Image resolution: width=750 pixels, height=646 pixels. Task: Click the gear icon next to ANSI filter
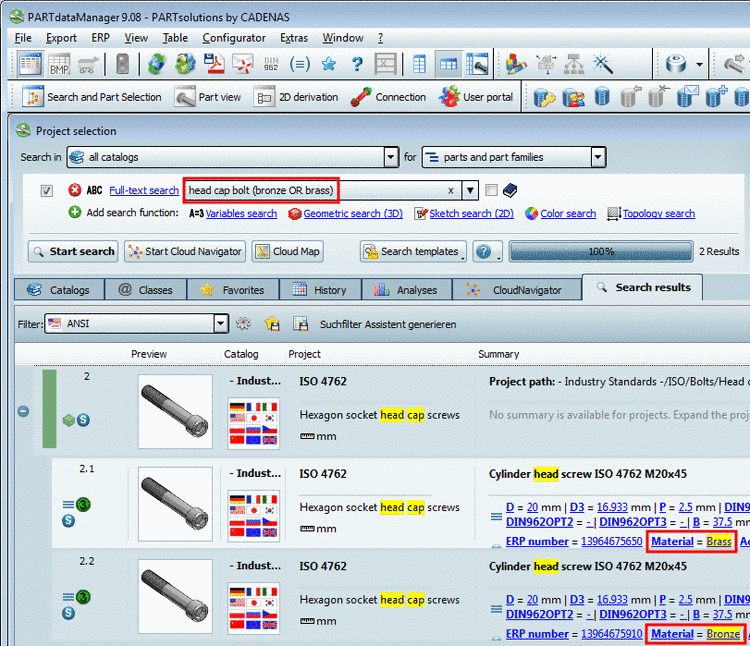[x=243, y=324]
